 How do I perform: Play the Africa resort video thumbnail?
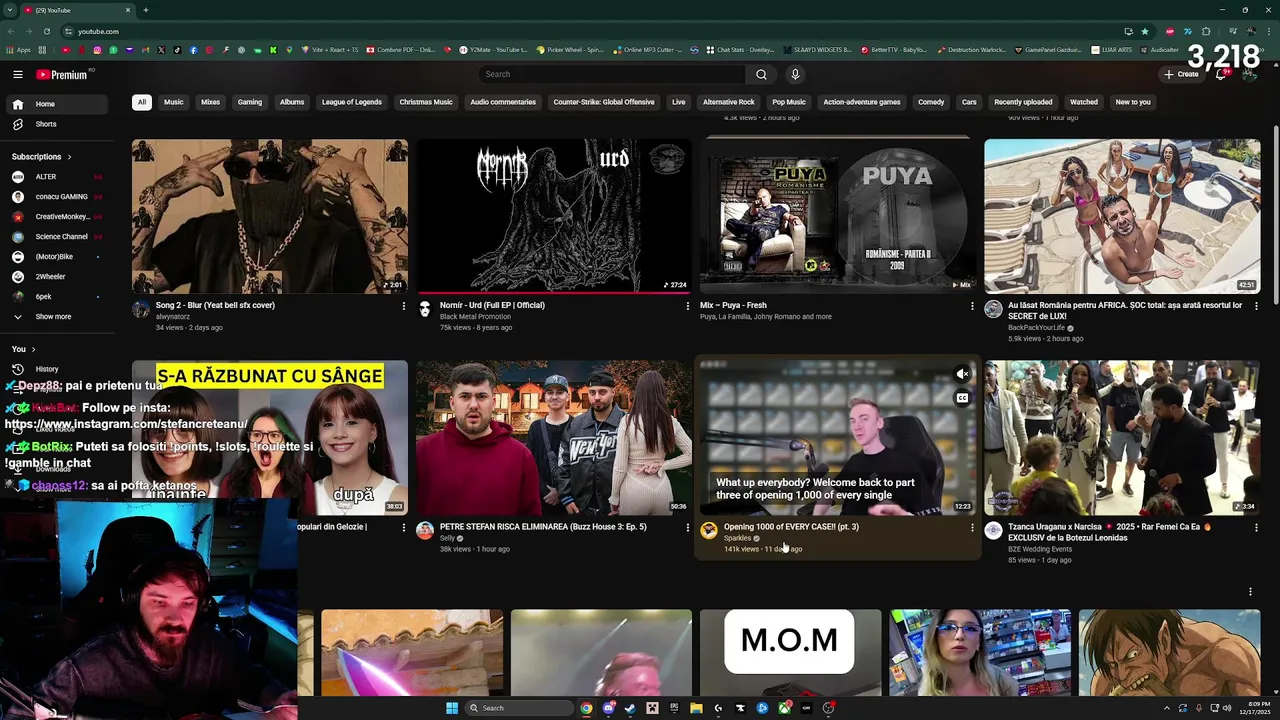click(1122, 216)
